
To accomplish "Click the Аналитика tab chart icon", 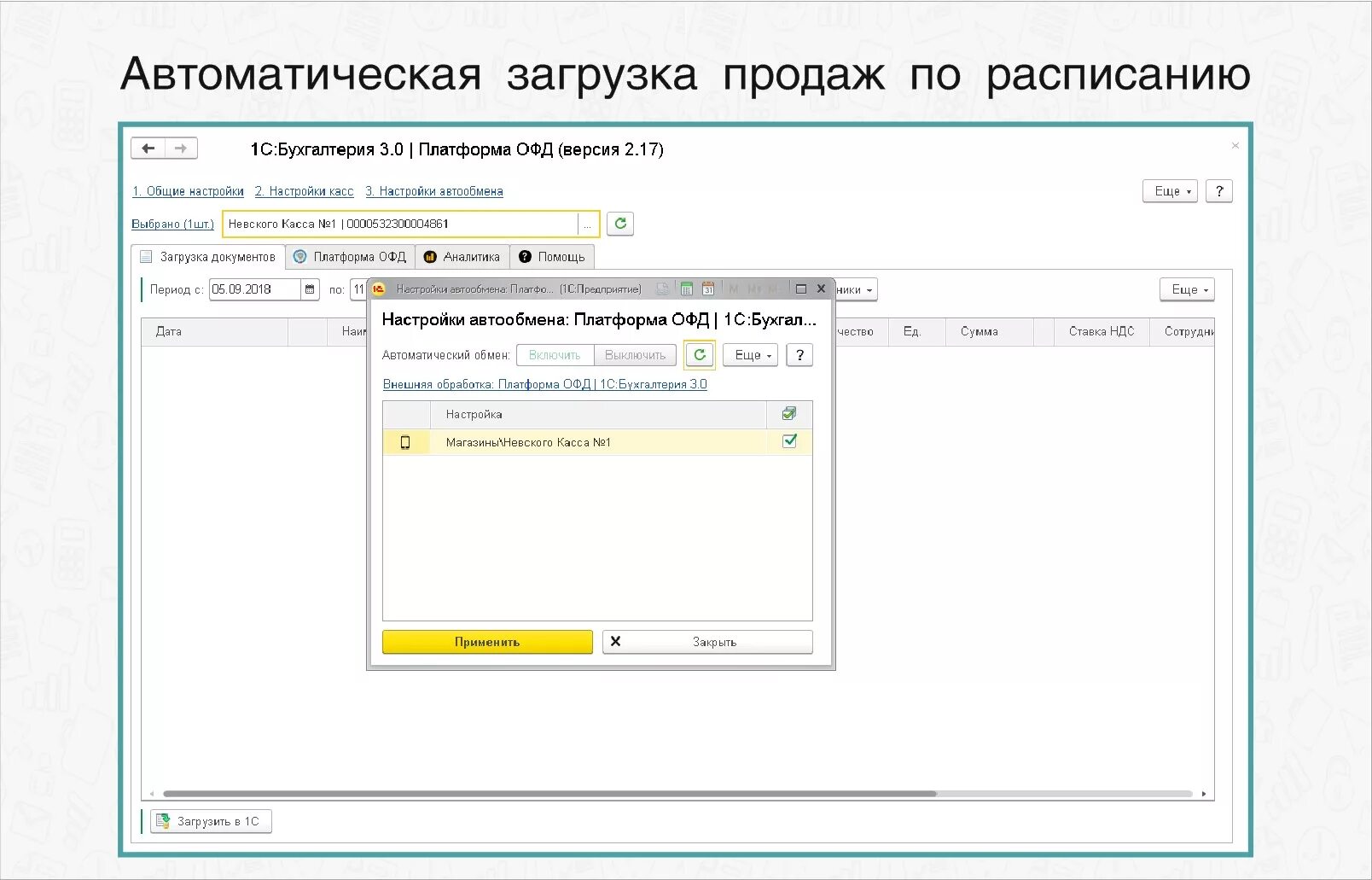I will point(430,257).
